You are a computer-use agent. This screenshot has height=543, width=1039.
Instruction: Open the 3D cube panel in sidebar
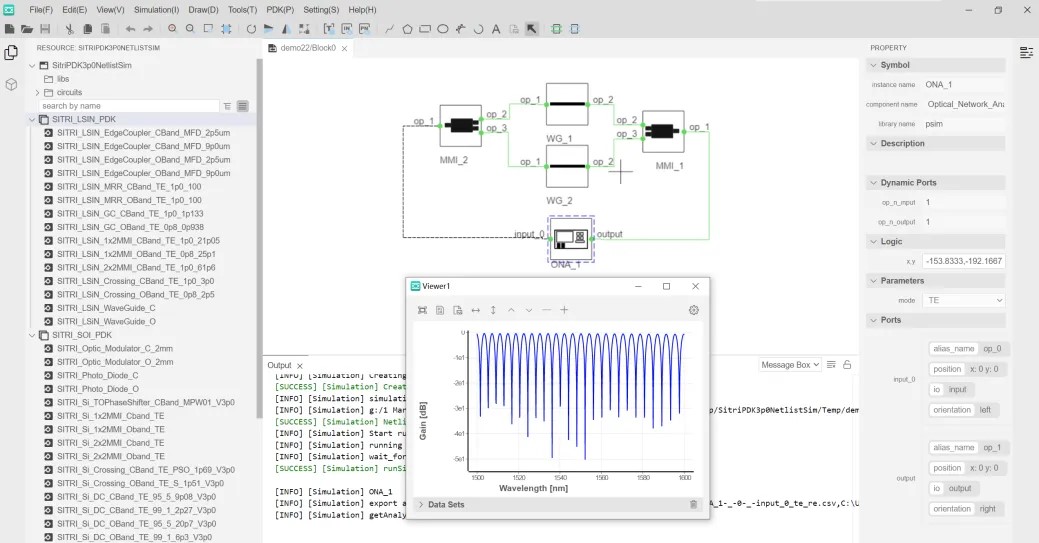tap(11, 85)
